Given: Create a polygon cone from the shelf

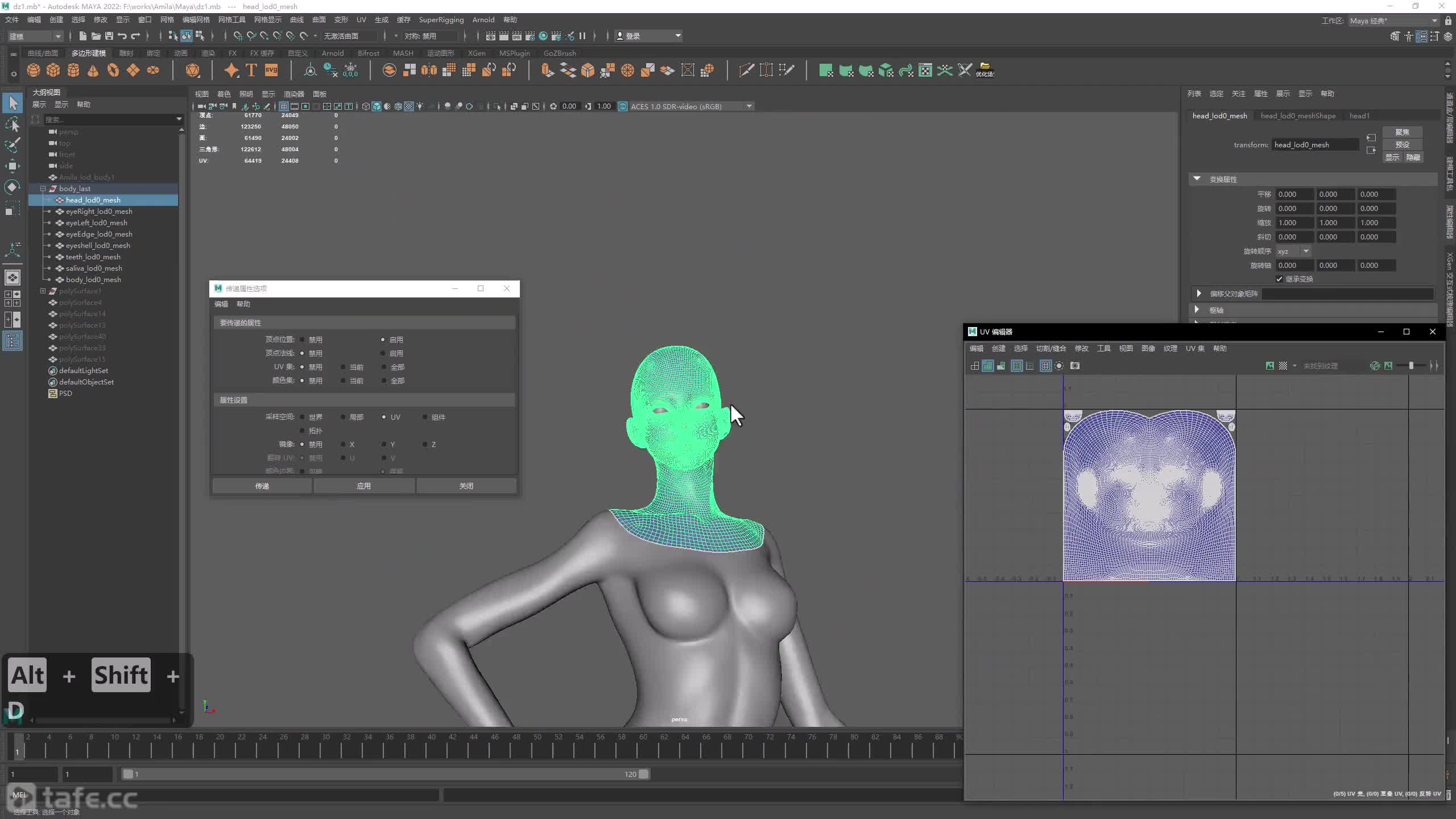Looking at the screenshot, I should (93, 70).
